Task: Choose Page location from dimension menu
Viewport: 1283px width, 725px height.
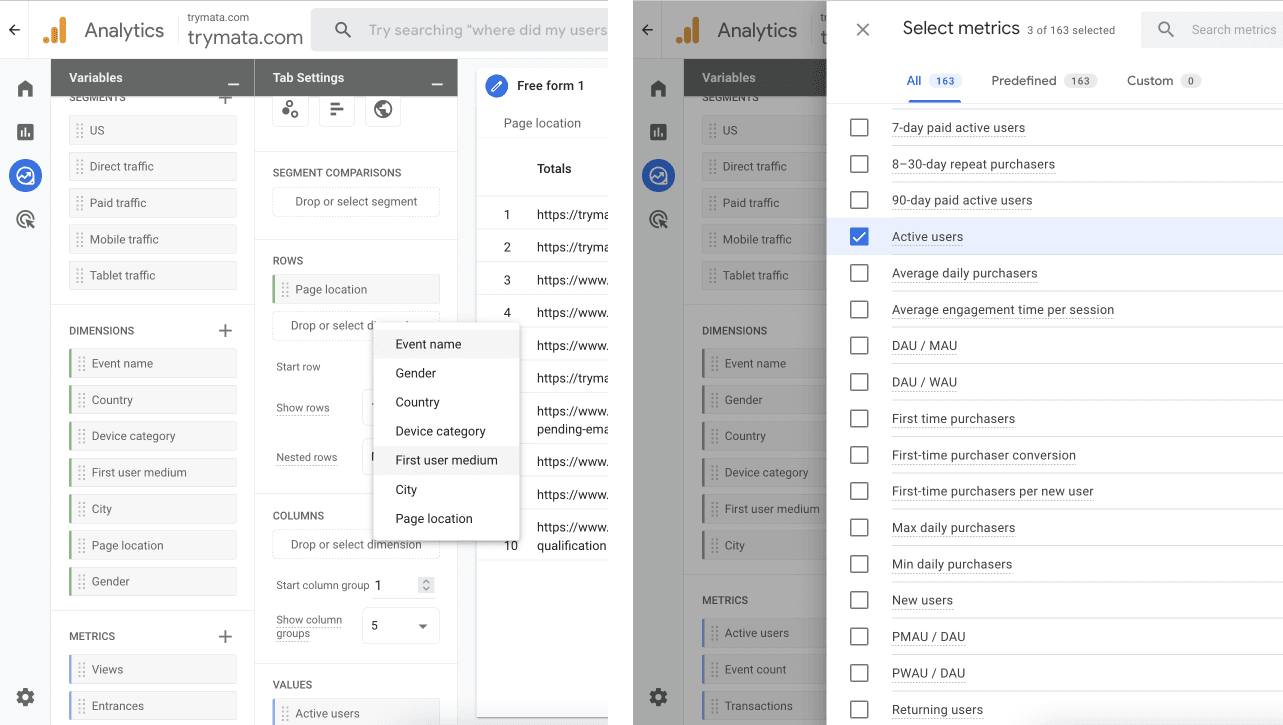Action: click(x=446, y=518)
